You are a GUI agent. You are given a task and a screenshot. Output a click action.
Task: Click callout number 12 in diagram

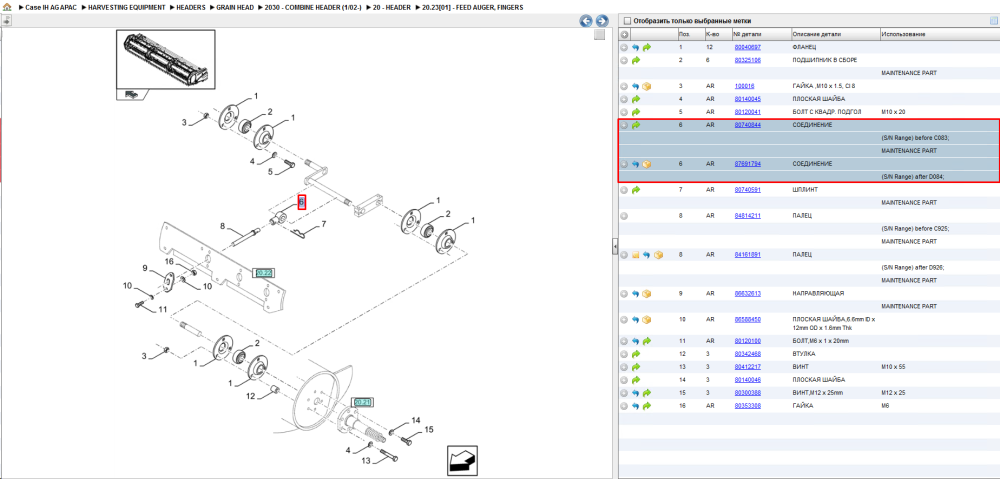pyautogui.click(x=250, y=396)
